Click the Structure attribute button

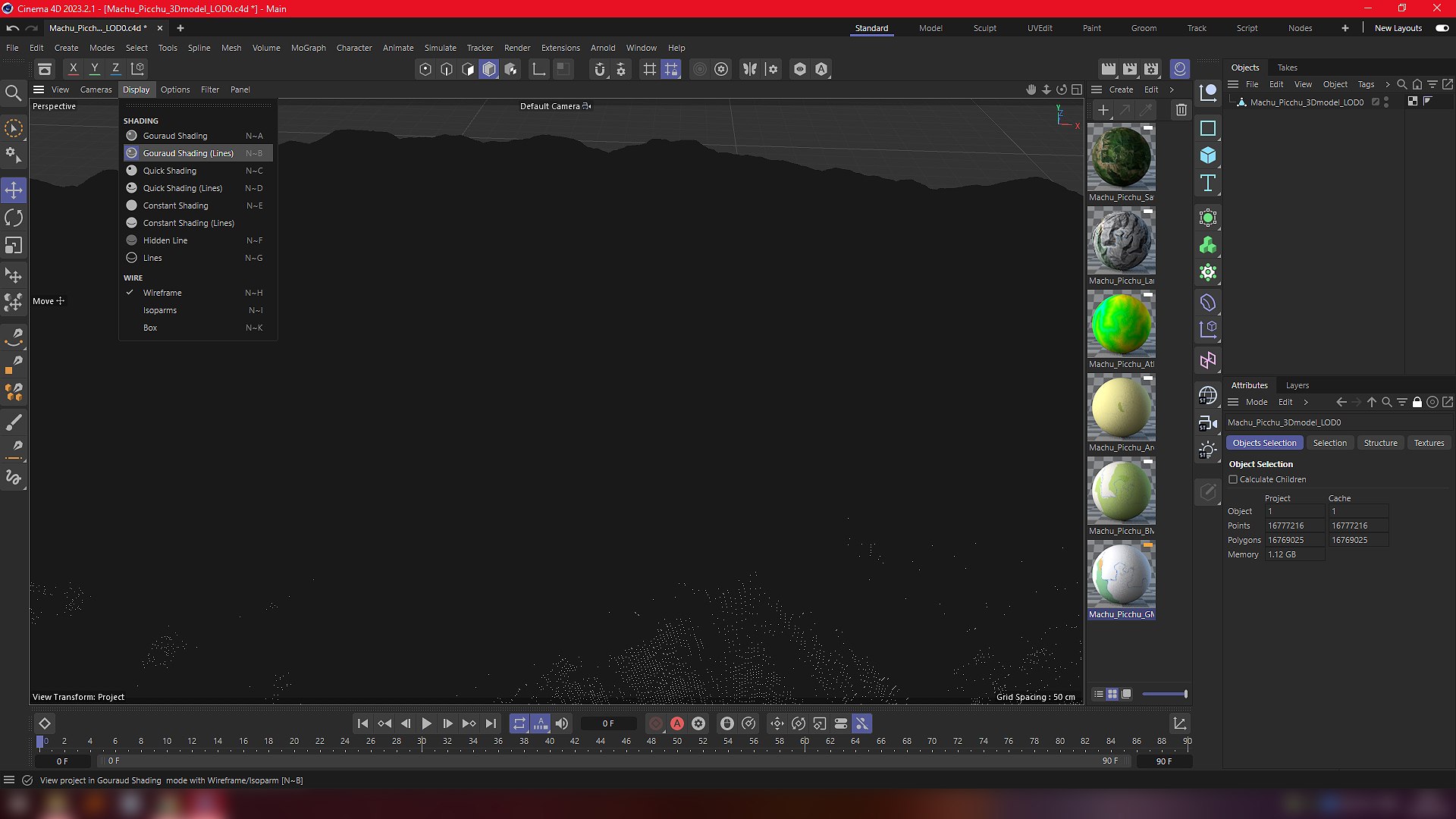tap(1380, 443)
